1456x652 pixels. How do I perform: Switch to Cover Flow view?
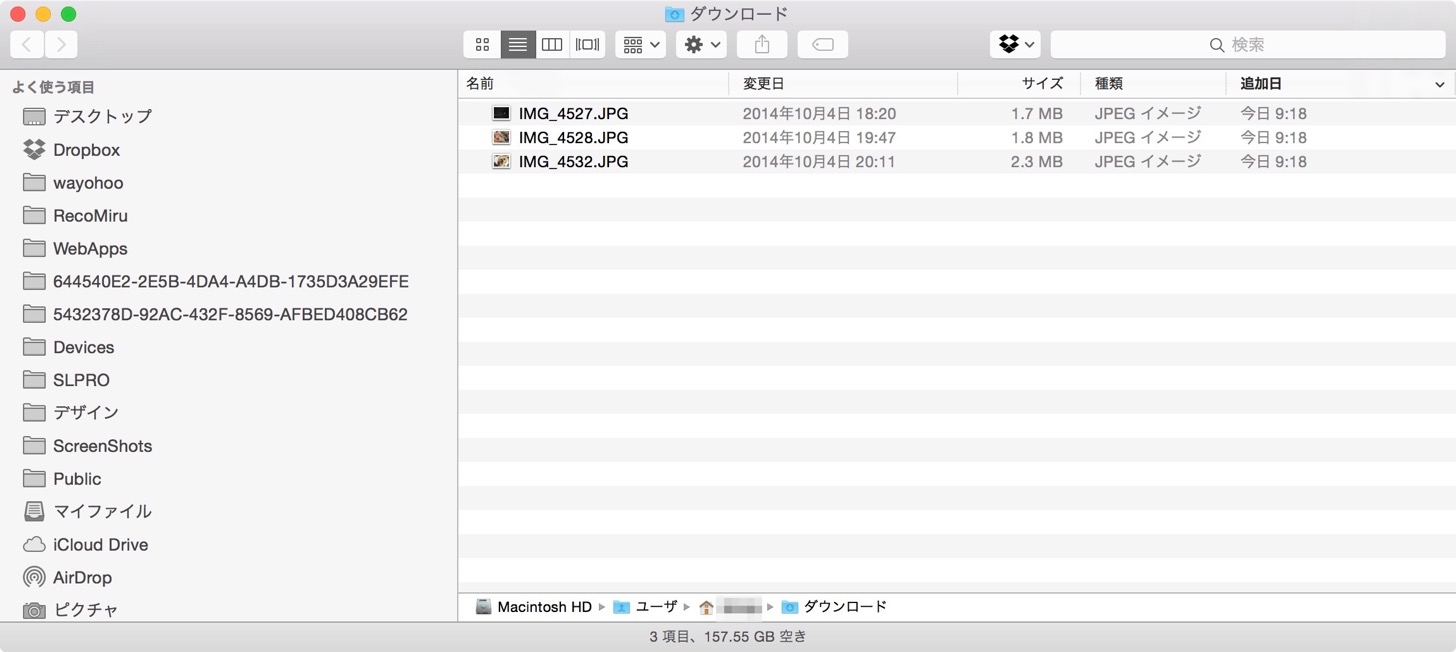click(588, 44)
